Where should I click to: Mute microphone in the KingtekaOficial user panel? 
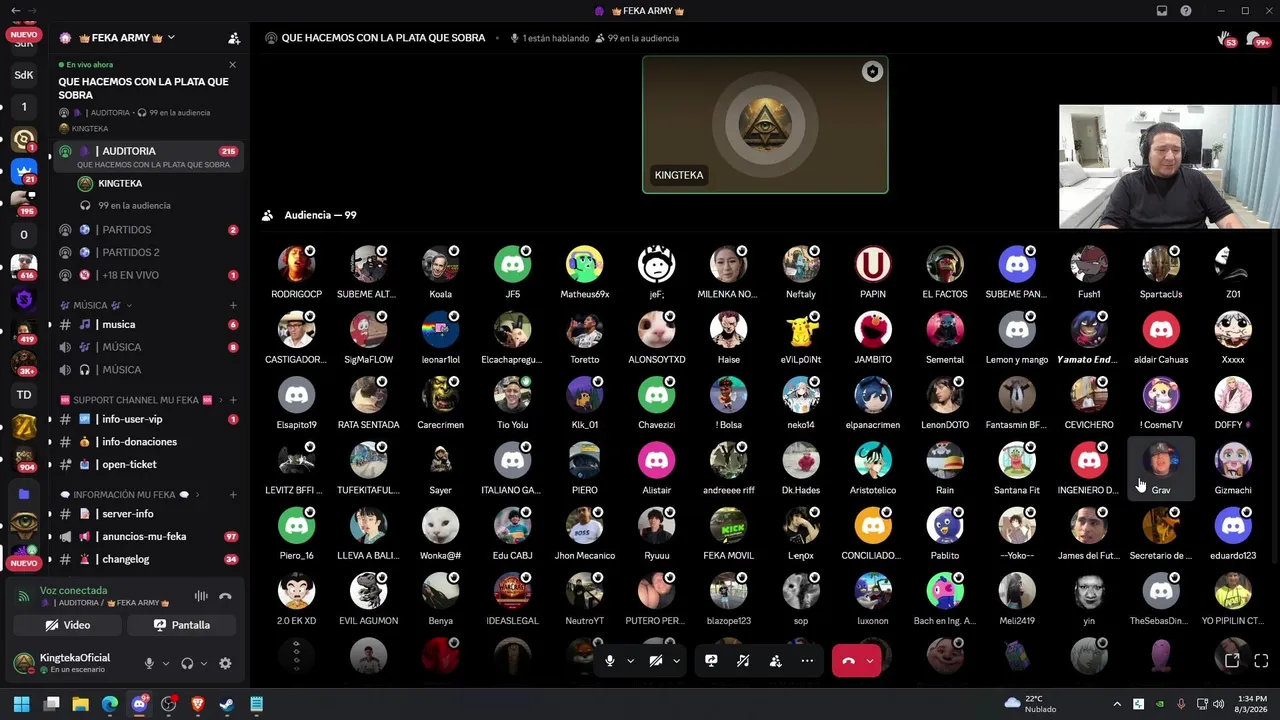tap(149, 663)
